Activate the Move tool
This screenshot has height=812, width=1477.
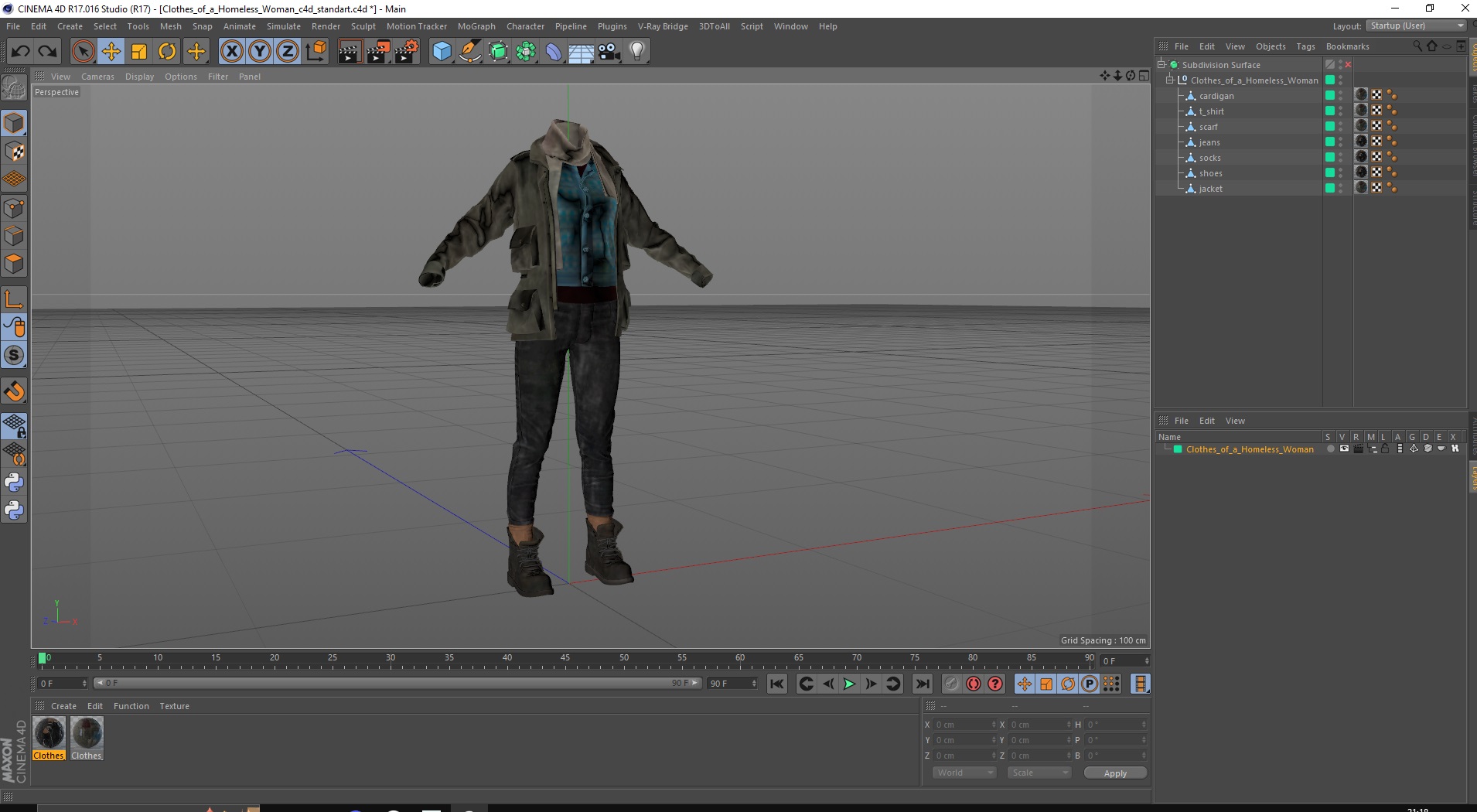pos(111,52)
